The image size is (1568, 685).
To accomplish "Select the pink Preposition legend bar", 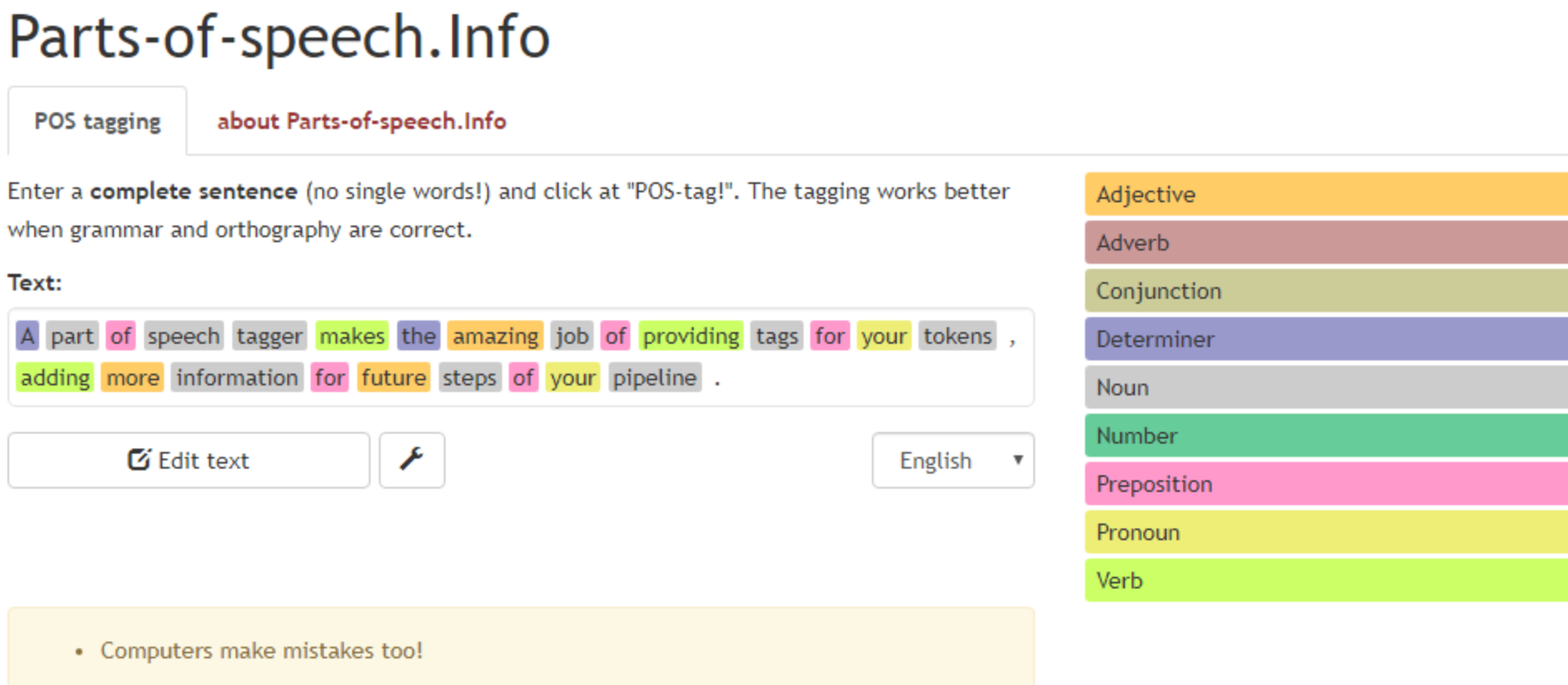I will [1326, 484].
